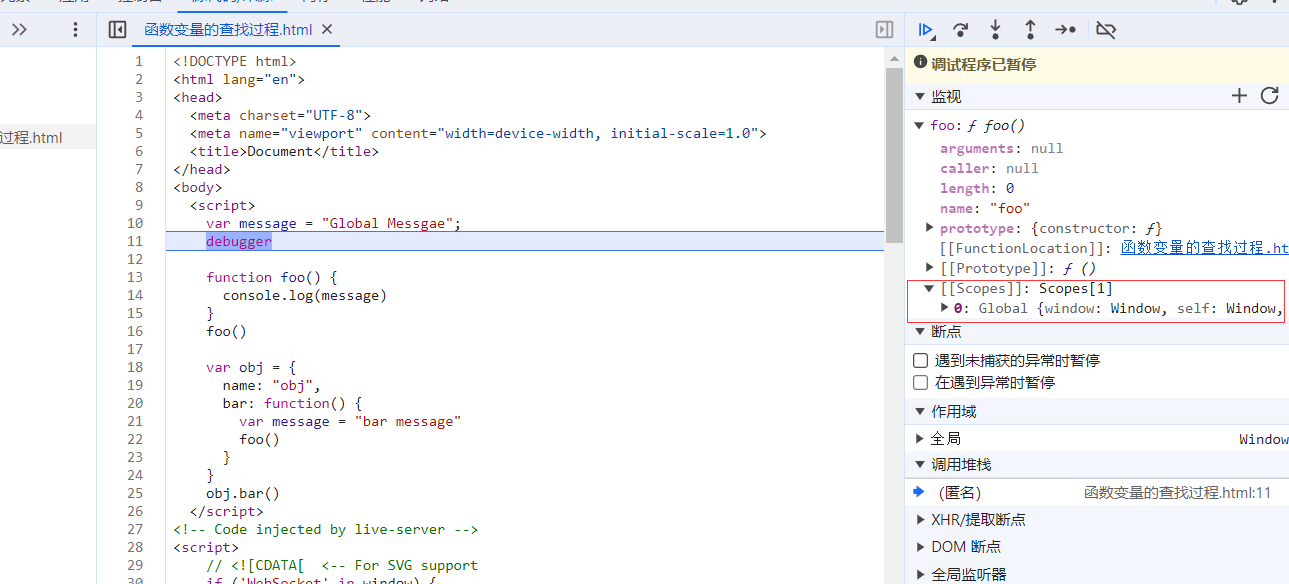The image size is (1289, 584).
Task: Enable pause on uncaught exceptions checkbox
Action: [921, 360]
